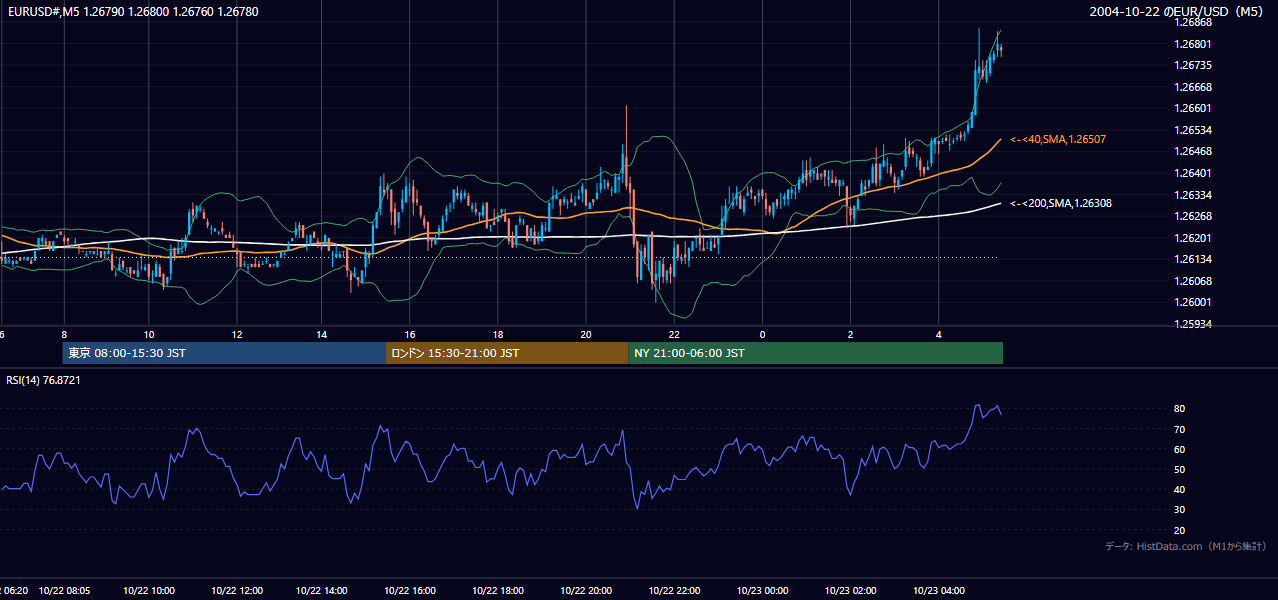The image size is (1278, 600).
Task: Click price axis value 1.26801
Action: [x=1191, y=44]
